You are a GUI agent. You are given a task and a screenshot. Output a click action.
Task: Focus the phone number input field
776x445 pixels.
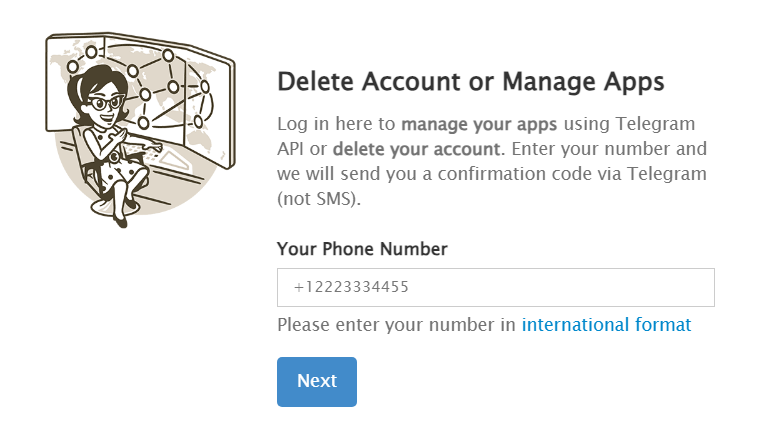tap(495, 287)
